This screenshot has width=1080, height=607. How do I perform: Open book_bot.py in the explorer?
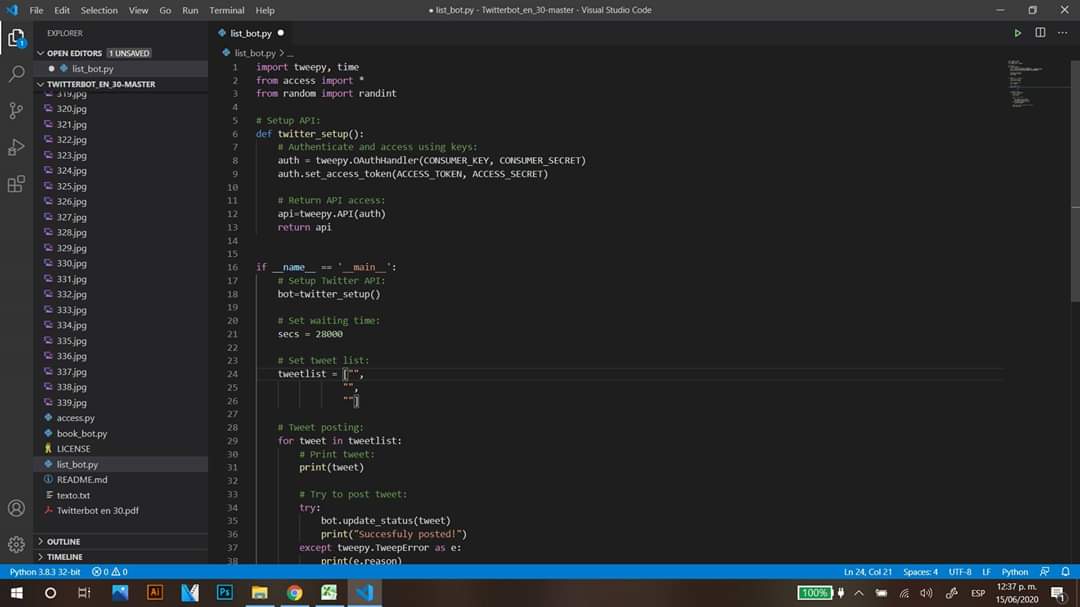tap(82, 433)
